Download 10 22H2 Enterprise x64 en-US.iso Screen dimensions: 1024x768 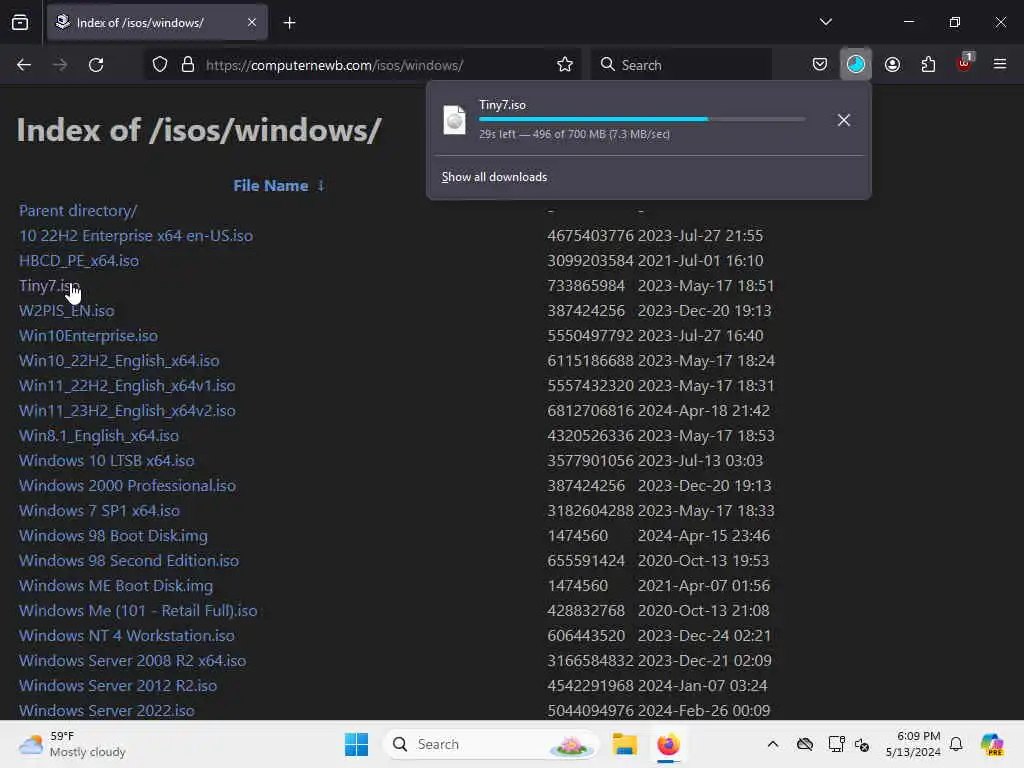click(136, 236)
